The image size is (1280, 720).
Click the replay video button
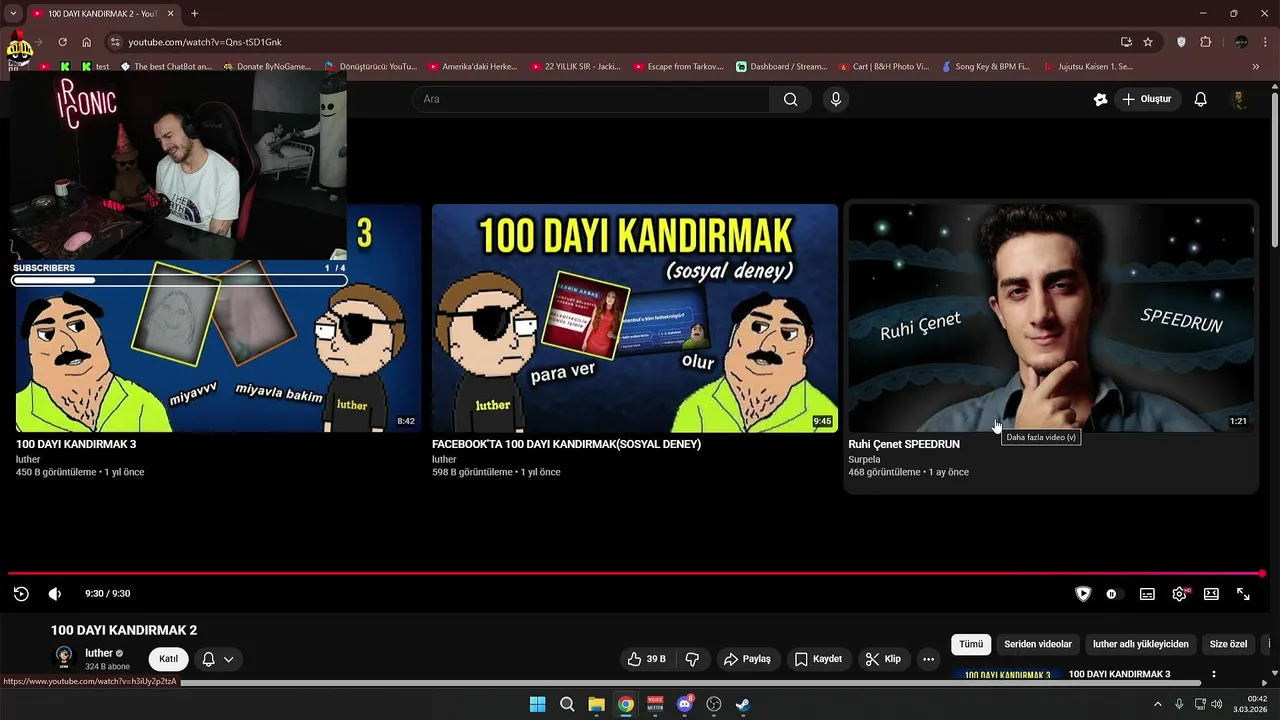click(x=21, y=594)
